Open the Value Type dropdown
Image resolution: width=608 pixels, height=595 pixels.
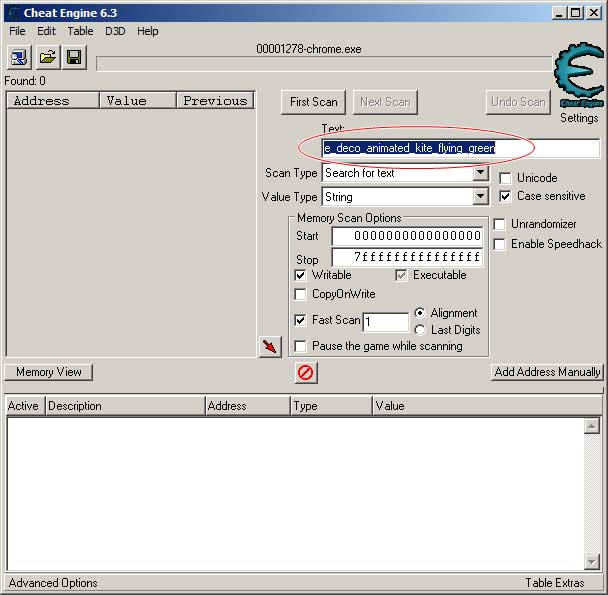pyautogui.click(x=480, y=197)
